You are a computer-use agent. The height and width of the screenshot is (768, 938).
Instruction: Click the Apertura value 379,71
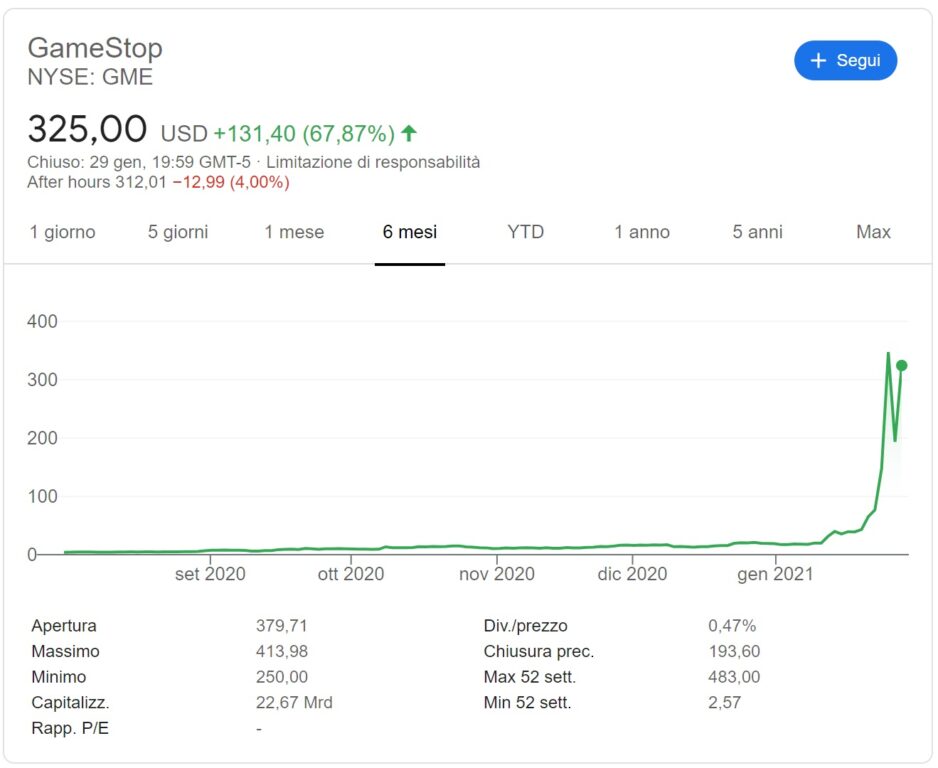pos(281,626)
